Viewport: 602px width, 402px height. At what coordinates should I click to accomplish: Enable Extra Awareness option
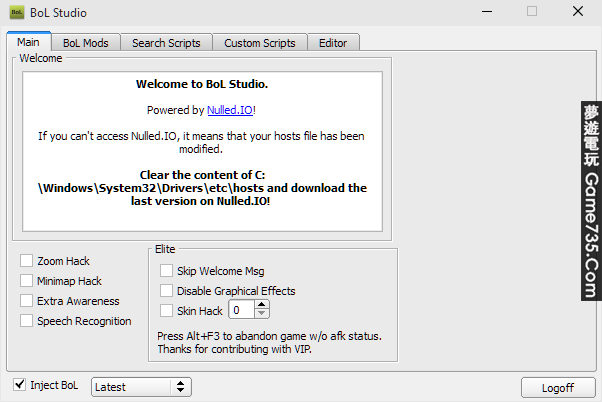[26, 301]
